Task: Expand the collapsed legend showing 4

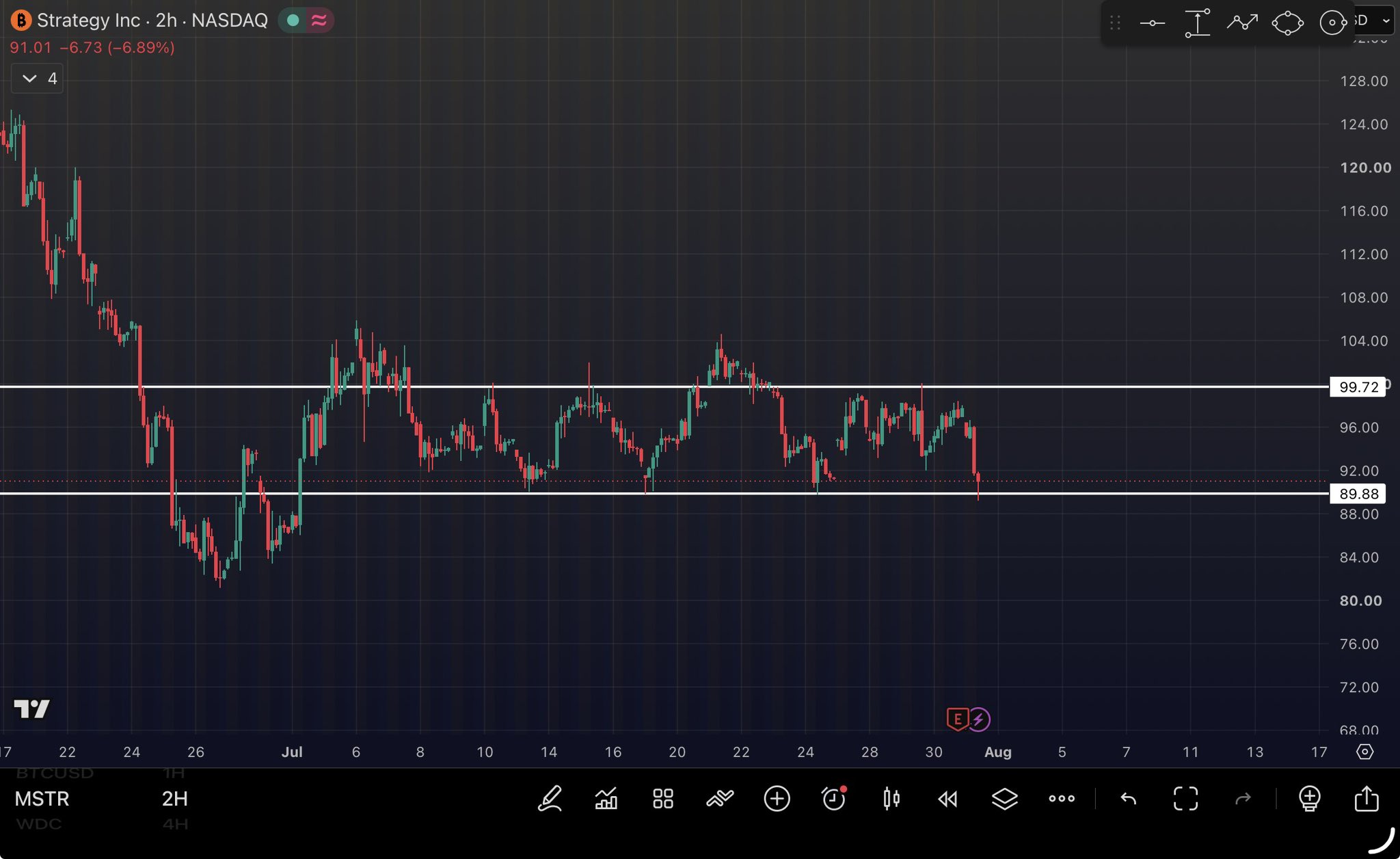Action: coord(38,79)
